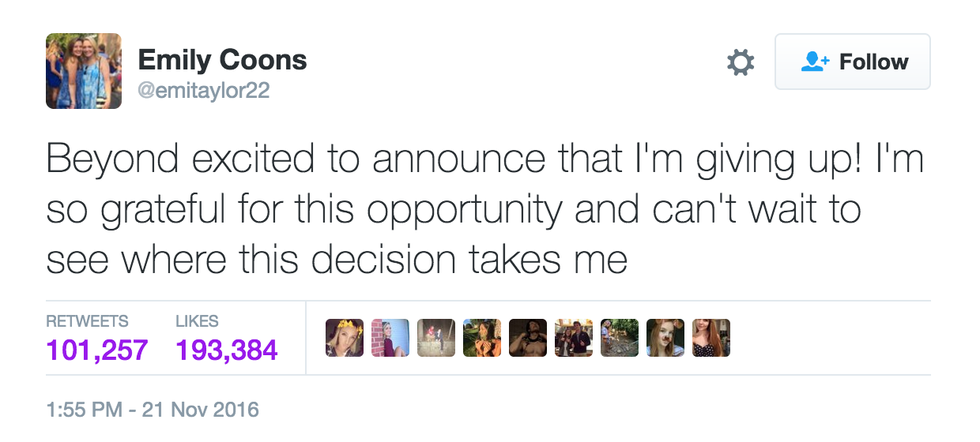Open the dog filter selfie avatar
Image resolution: width=980 pixels, height=442 pixels.
point(666,338)
